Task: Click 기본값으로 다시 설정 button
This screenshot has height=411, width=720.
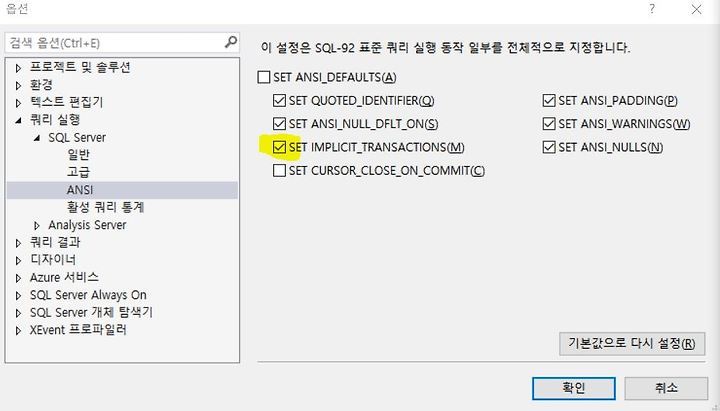Action: point(632,343)
